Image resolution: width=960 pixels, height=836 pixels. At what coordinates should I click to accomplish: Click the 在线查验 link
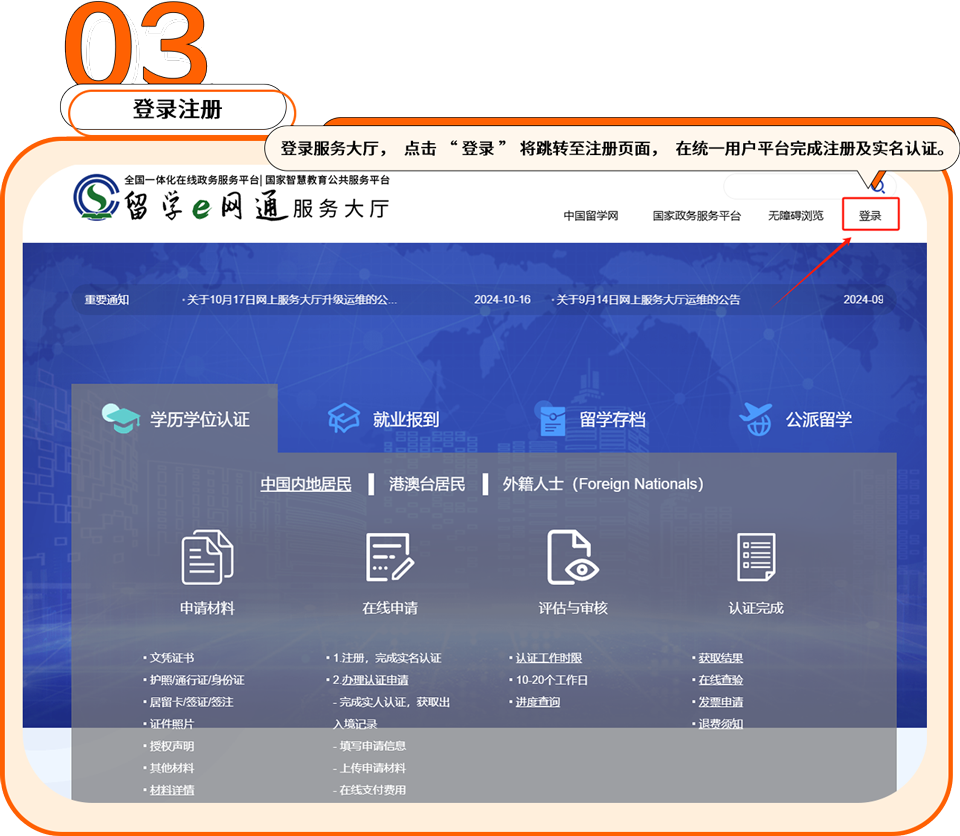click(721, 680)
